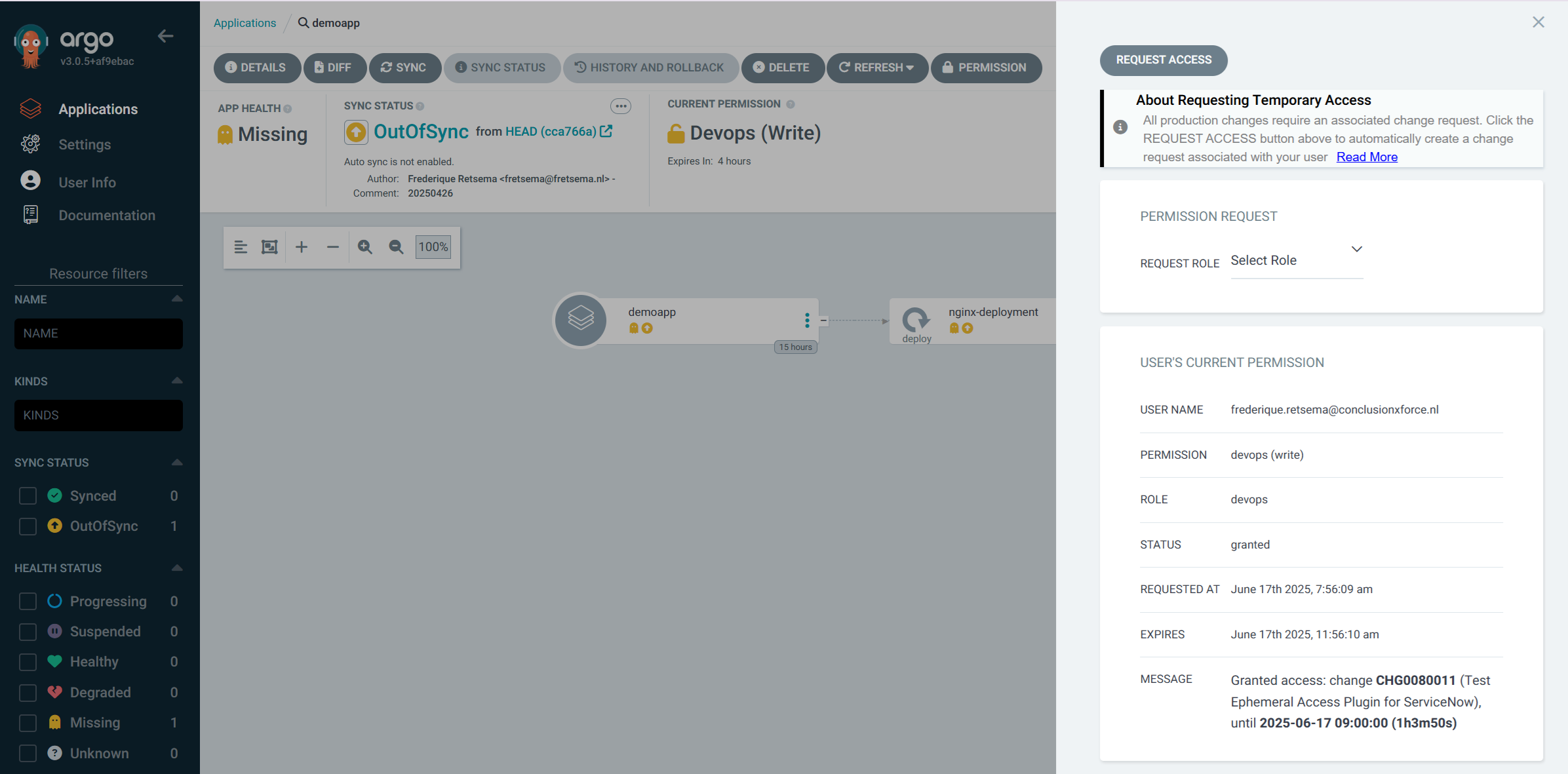The width and height of the screenshot is (1568, 774).
Task: Click the 15 hours age badge
Action: pos(795,347)
